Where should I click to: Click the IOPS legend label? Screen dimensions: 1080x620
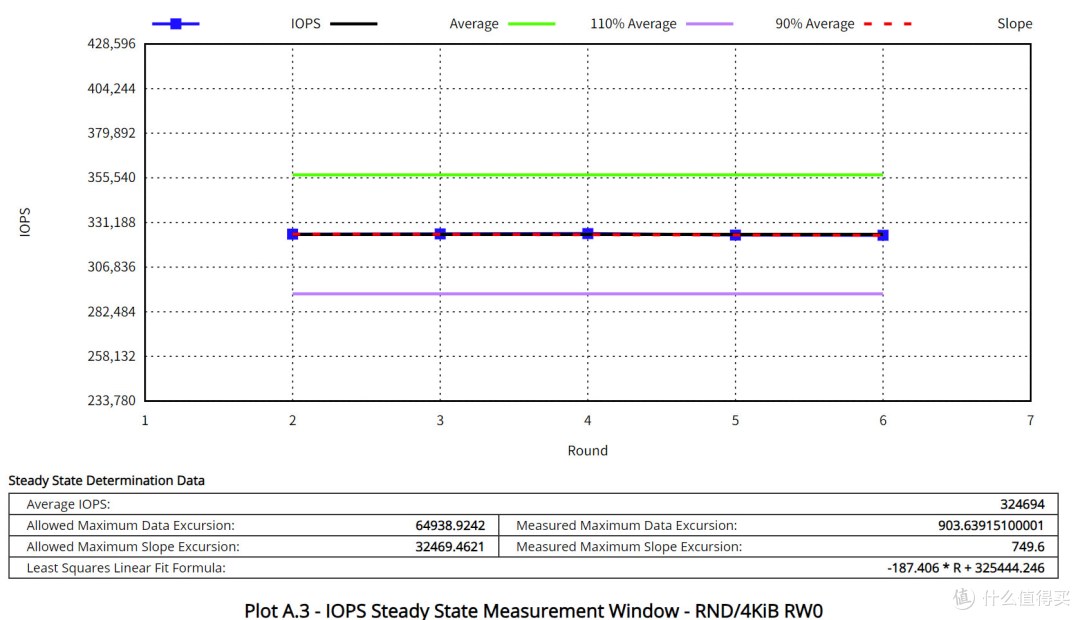305,23
